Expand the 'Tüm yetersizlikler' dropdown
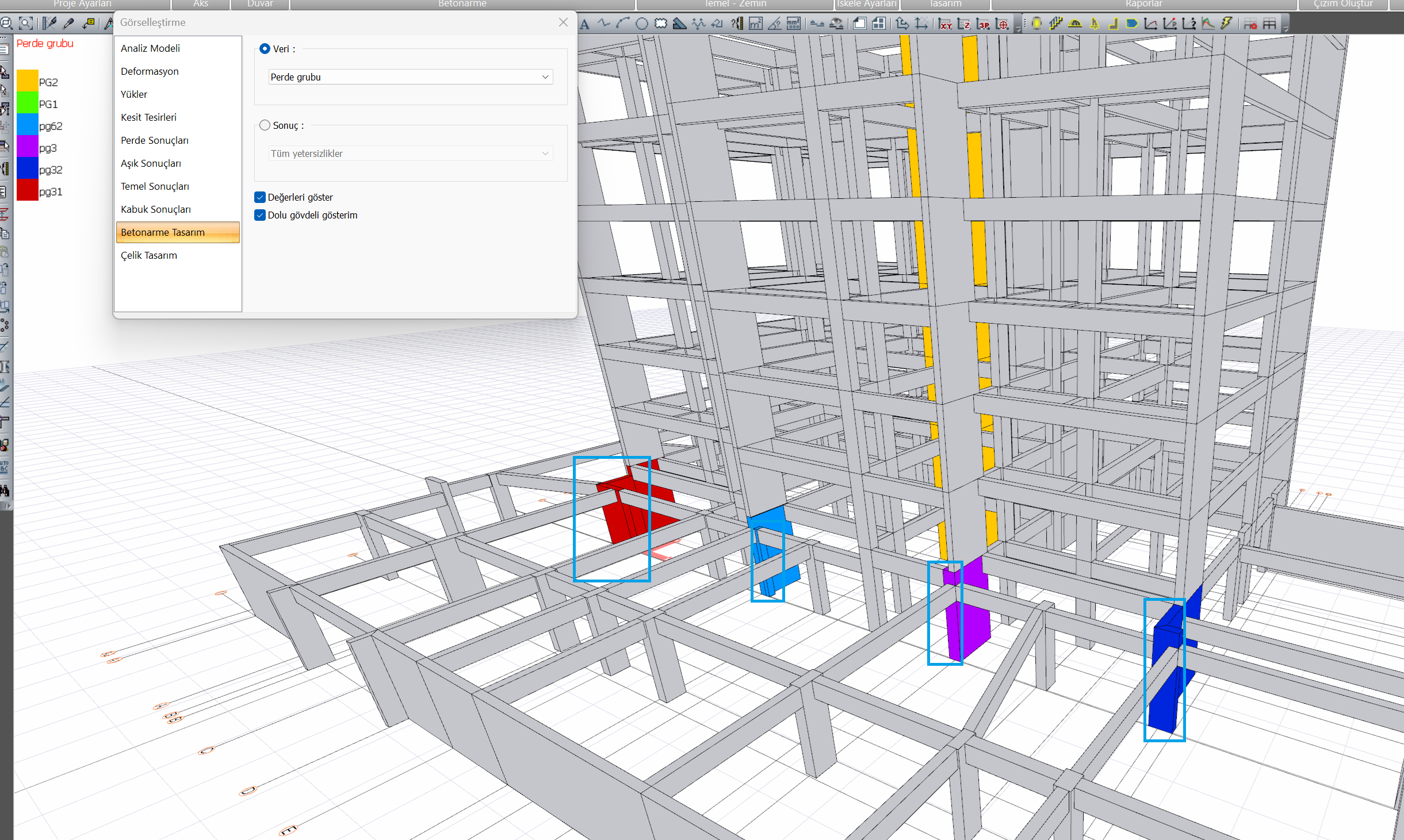Screen dimensions: 1404x840 point(411,154)
